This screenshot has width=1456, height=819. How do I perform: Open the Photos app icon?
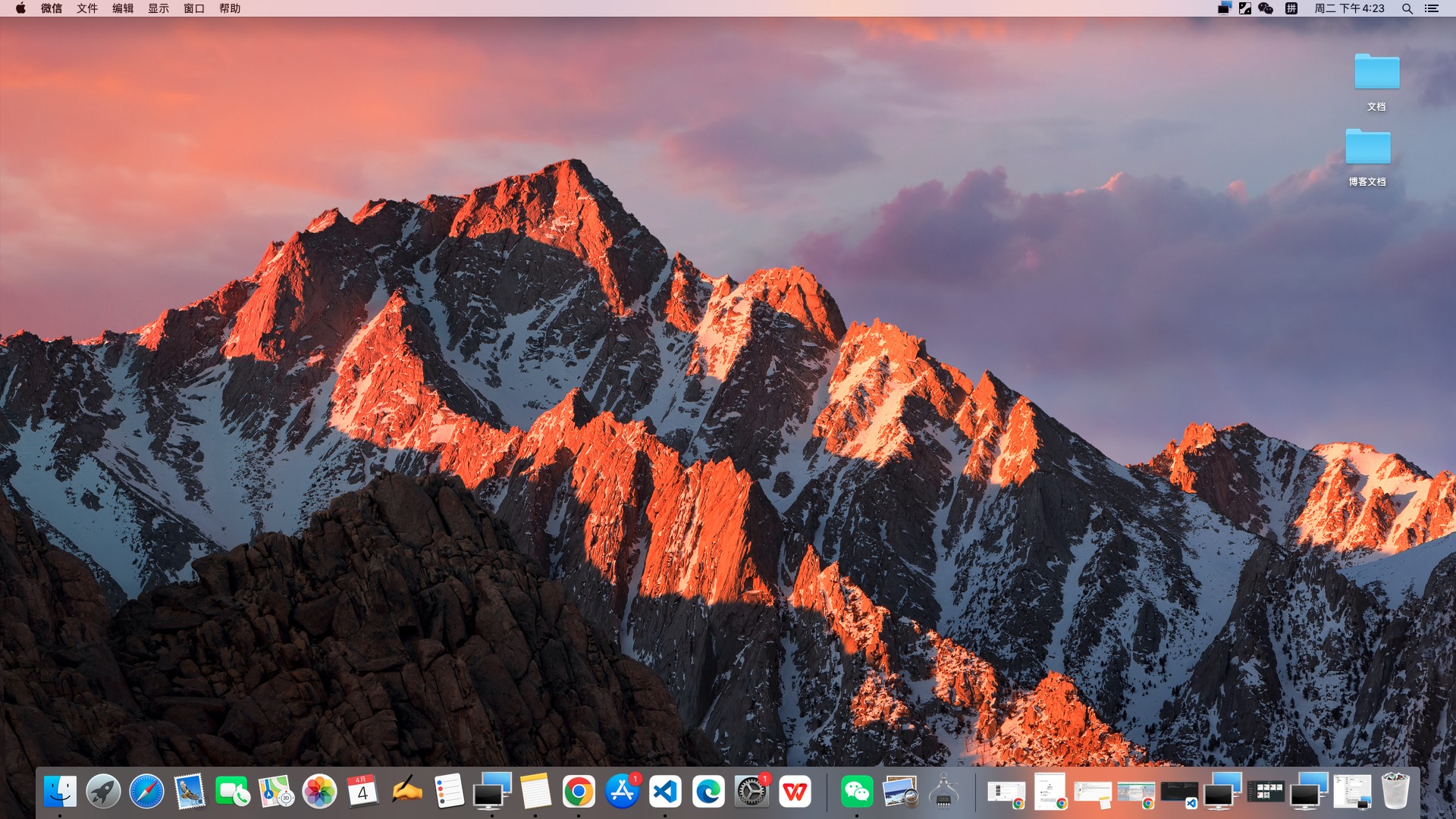click(x=319, y=792)
